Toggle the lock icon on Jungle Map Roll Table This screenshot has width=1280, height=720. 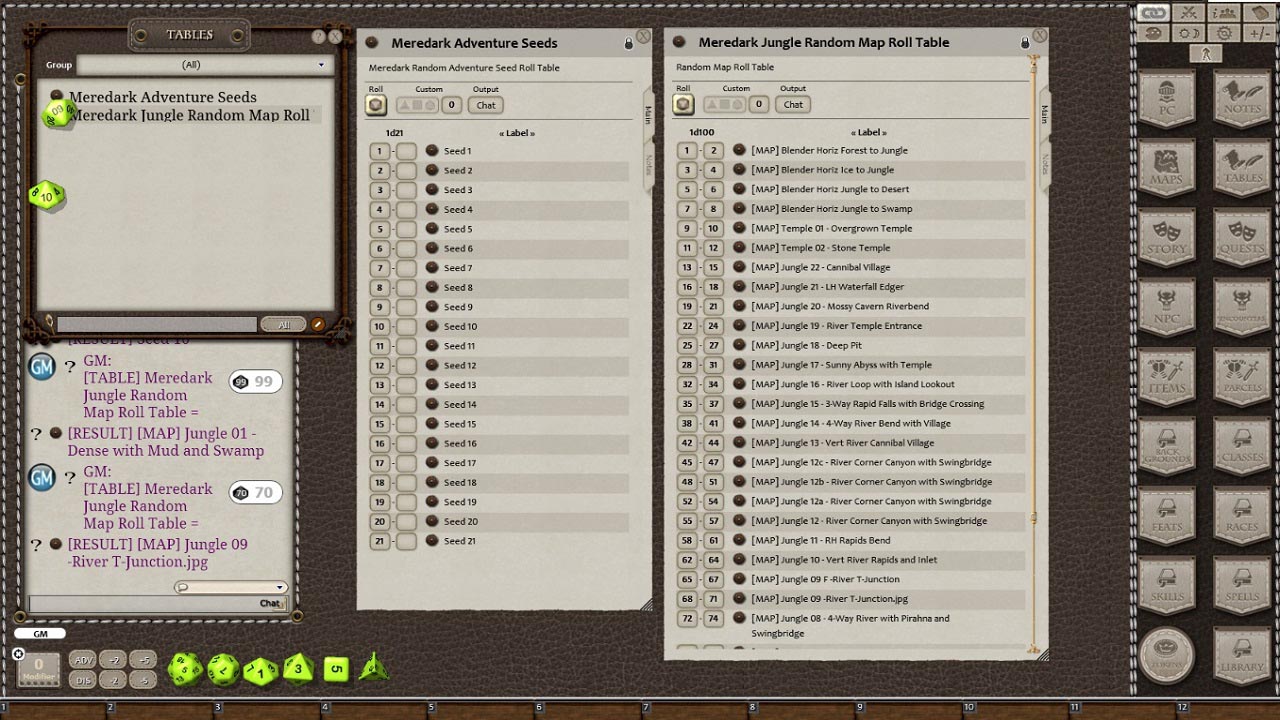1024,42
